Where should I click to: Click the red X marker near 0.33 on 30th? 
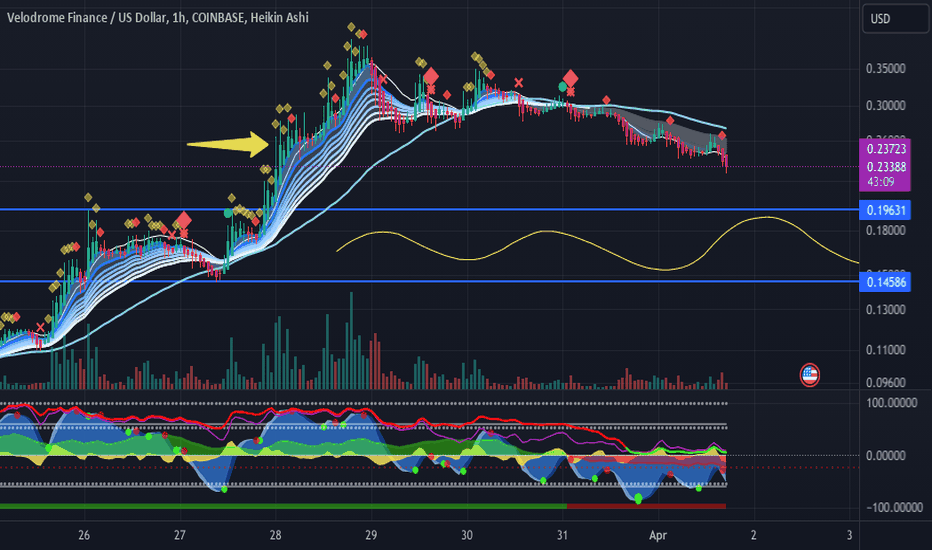(x=519, y=83)
